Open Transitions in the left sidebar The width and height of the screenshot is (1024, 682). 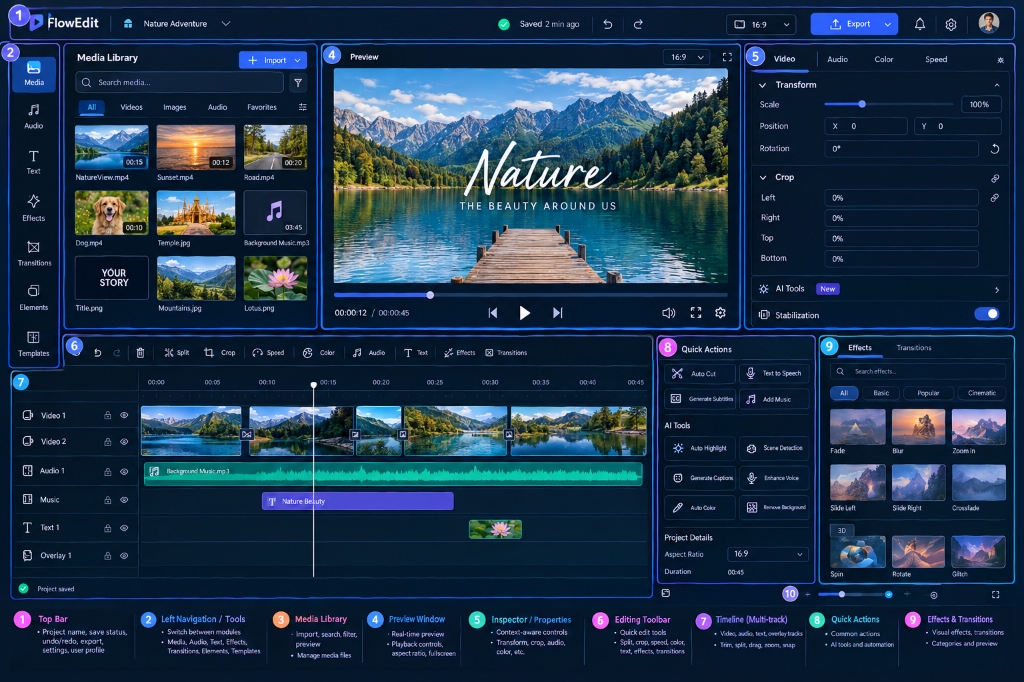click(34, 253)
